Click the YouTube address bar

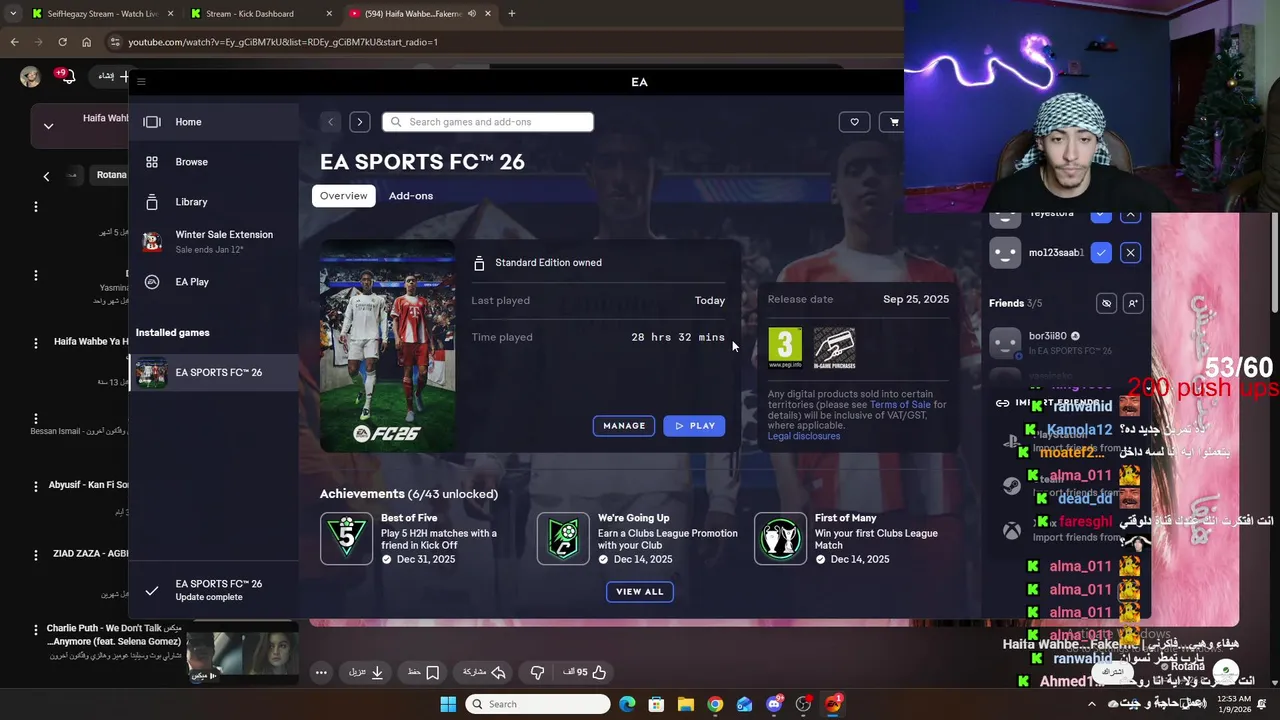click(500, 42)
